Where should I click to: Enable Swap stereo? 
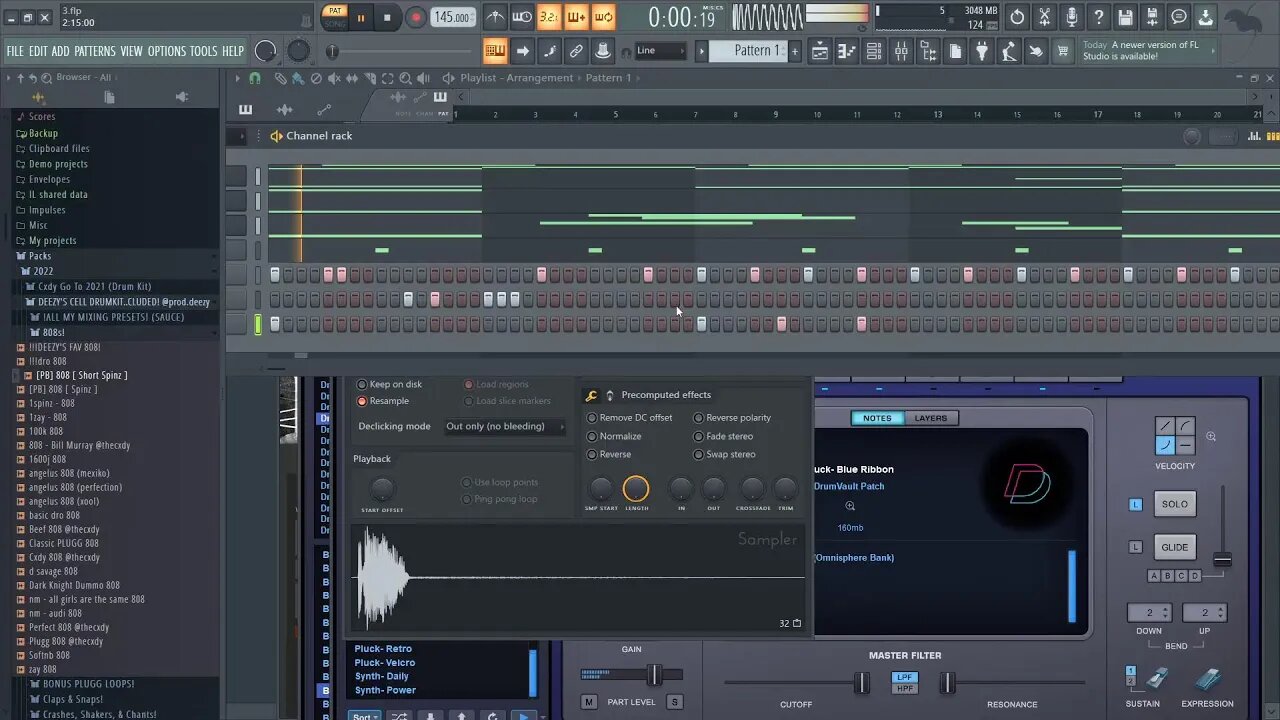tap(725, 454)
